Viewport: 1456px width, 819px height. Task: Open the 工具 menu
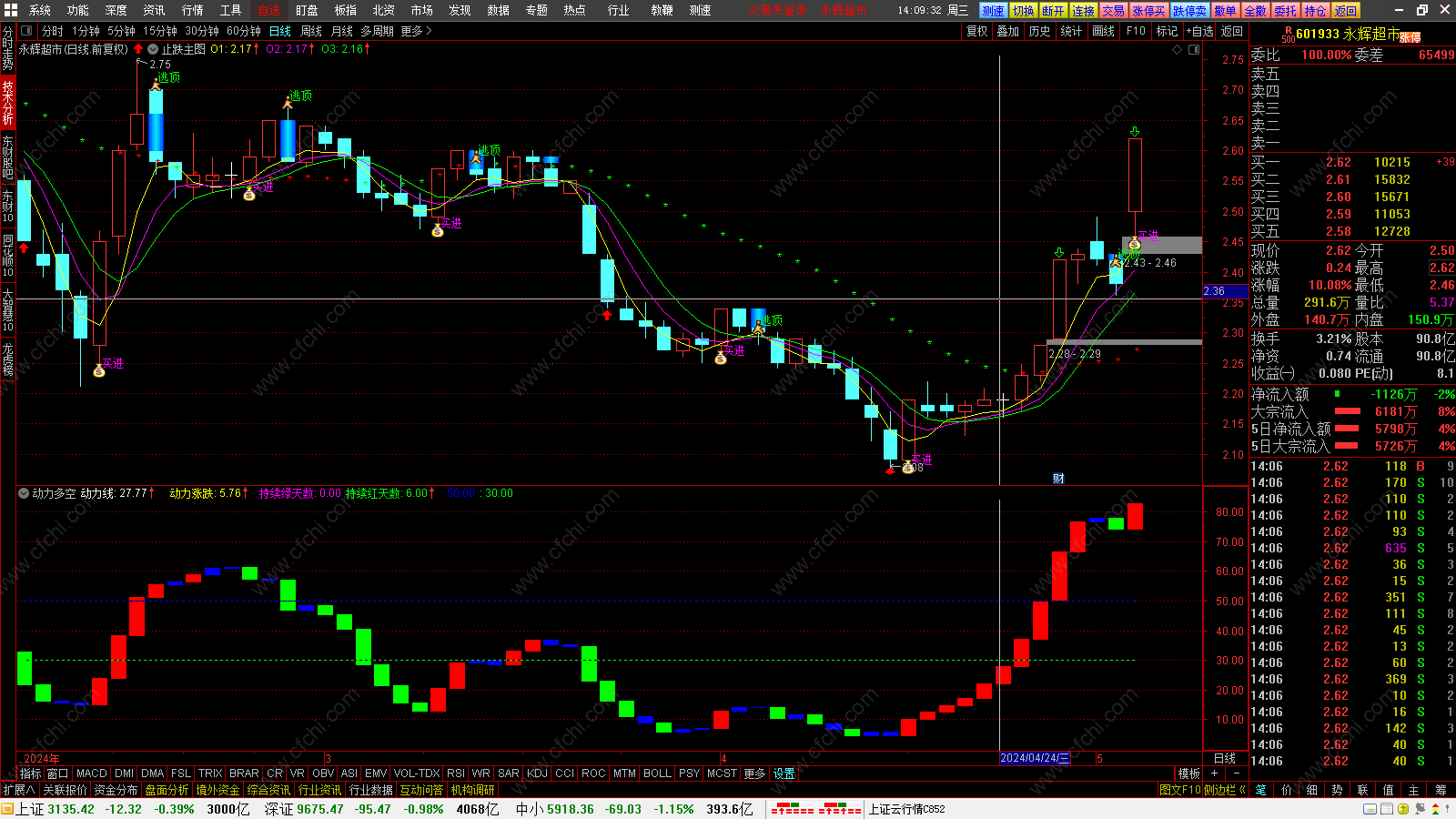pos(231,10)
